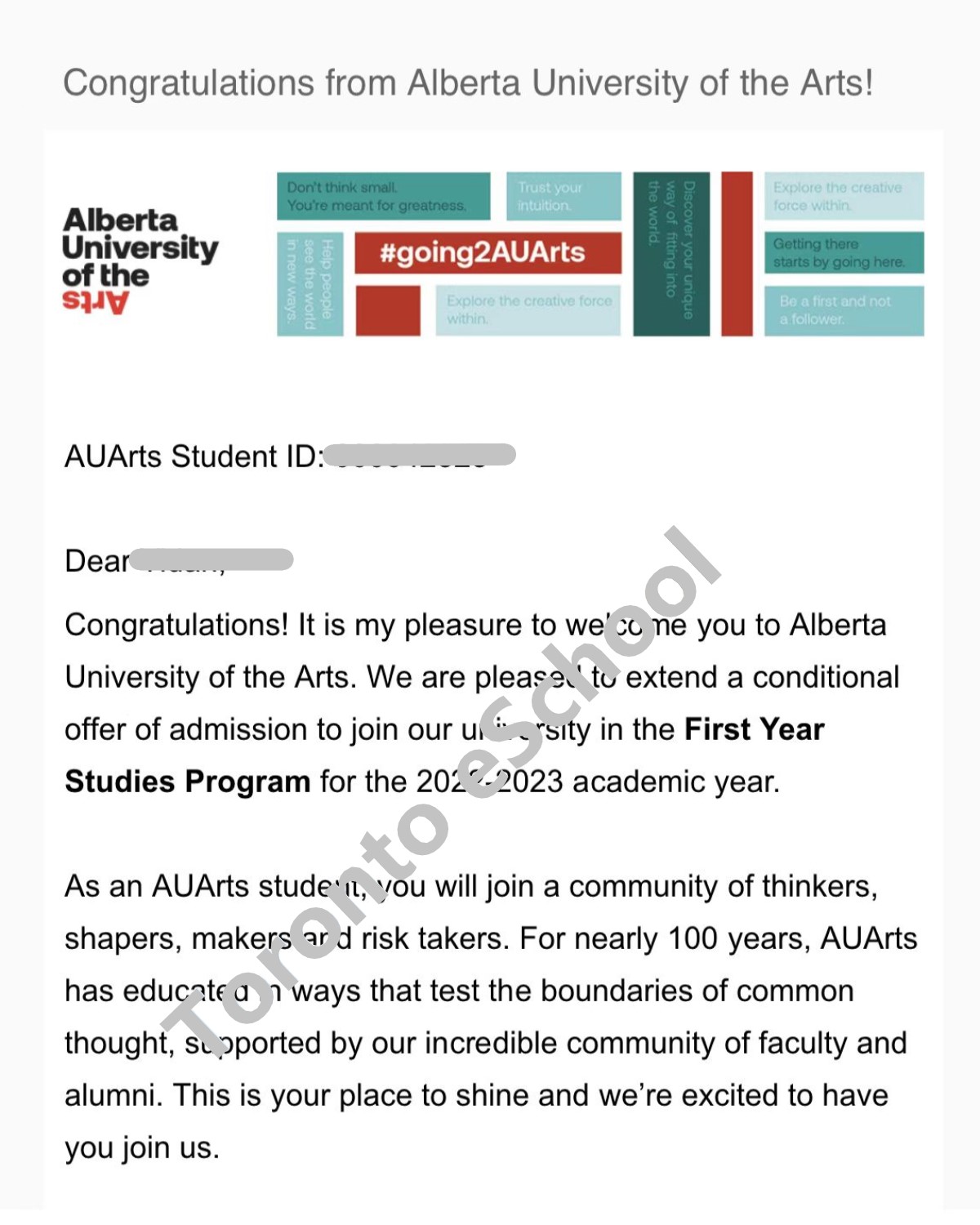Click the "Don't think small" teal tile
The height and width of the screenshot is (1225, 980).
[x=383, y=196]
